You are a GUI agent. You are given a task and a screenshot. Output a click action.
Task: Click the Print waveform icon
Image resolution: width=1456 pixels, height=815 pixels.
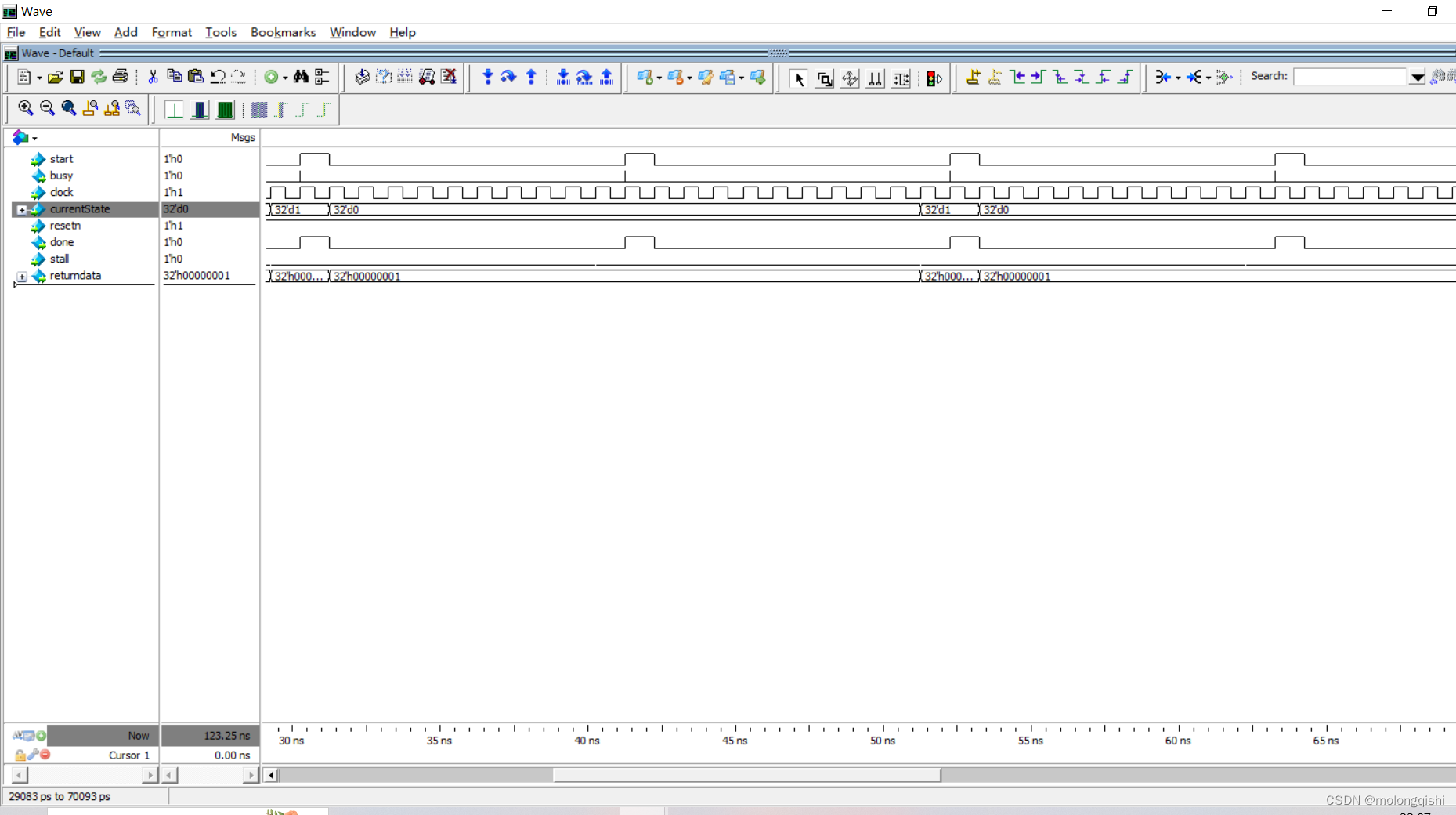point(121,77)
